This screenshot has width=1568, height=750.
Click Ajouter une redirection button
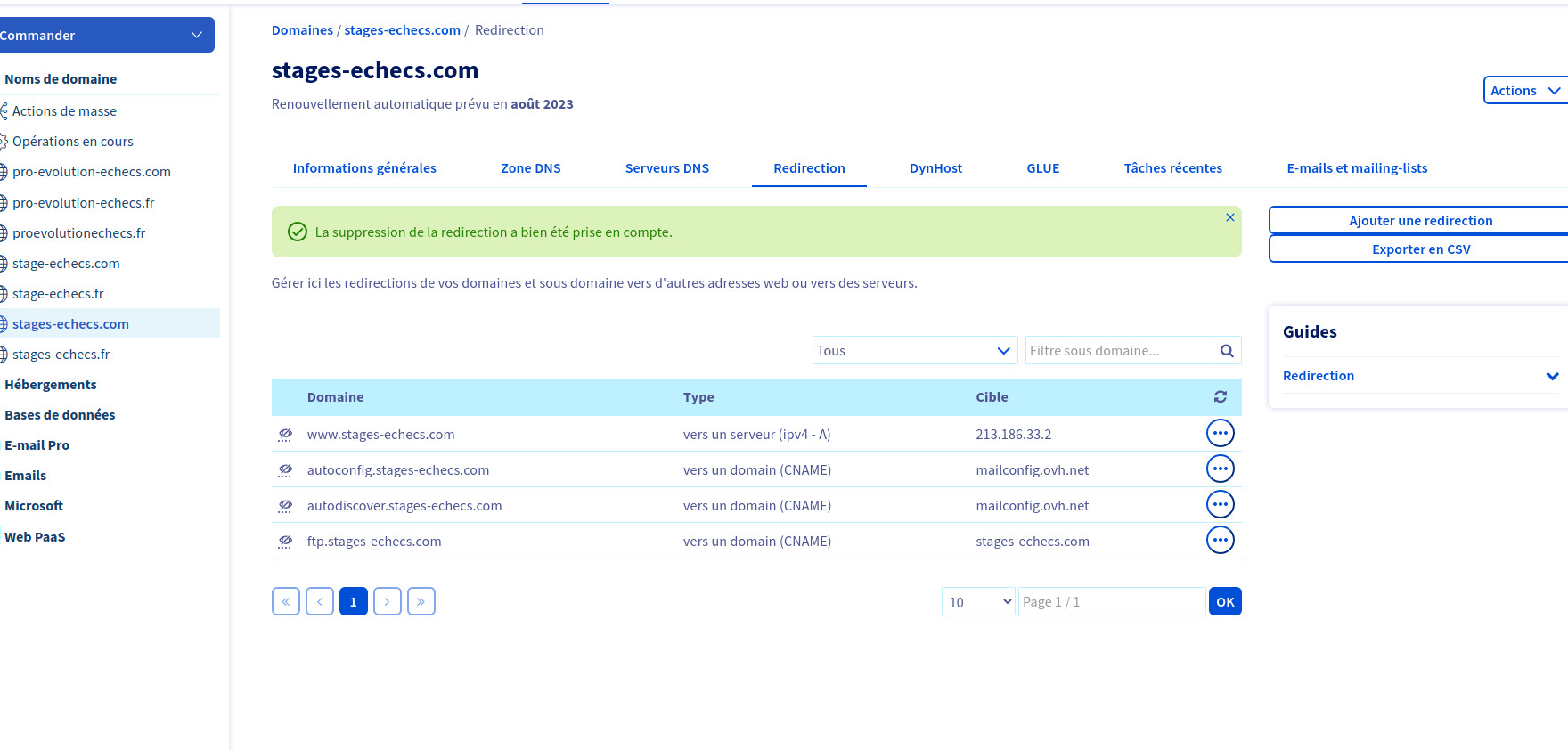click(x=1420, y=221)
